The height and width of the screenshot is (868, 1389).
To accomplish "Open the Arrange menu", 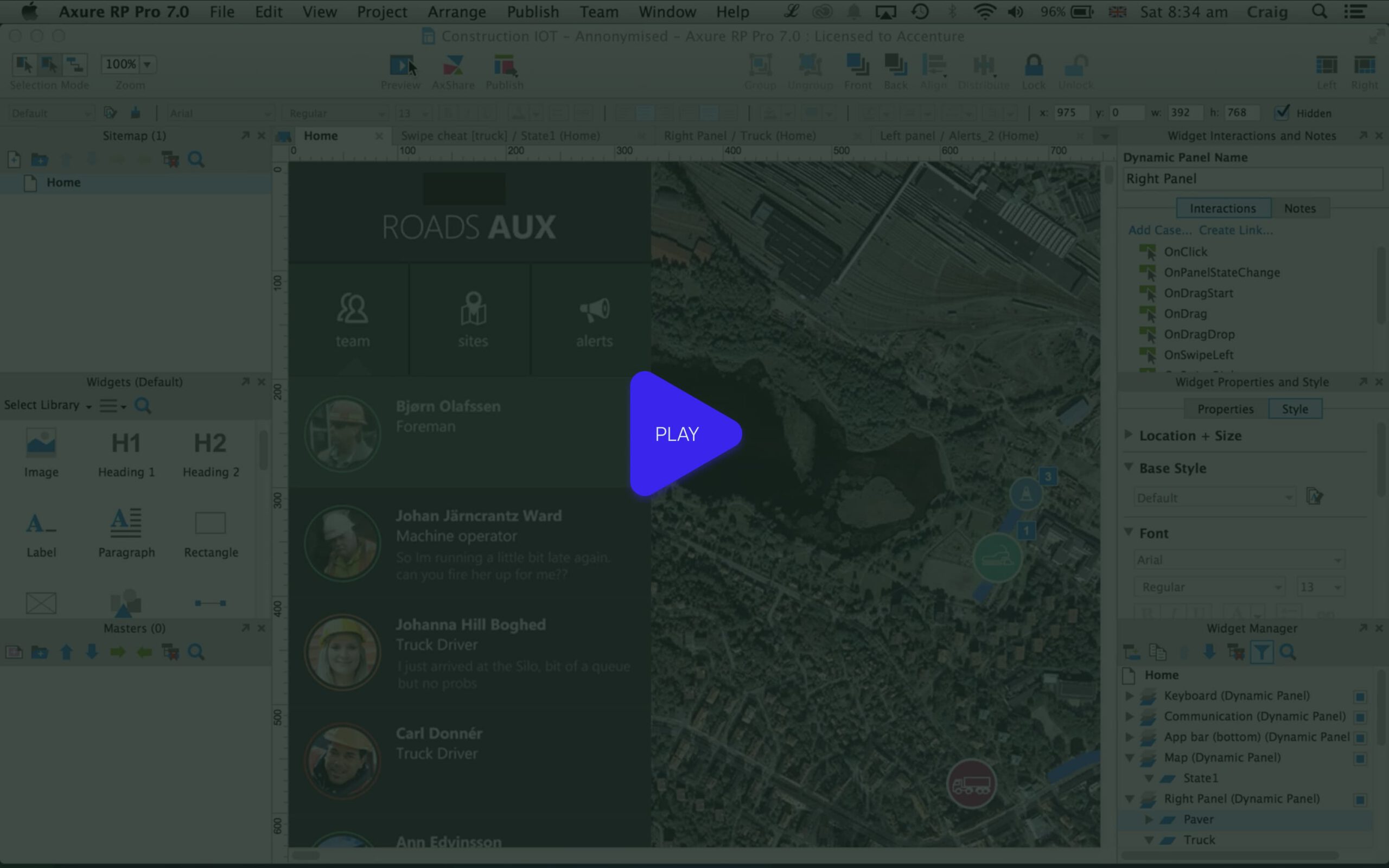I will point(456,11).
